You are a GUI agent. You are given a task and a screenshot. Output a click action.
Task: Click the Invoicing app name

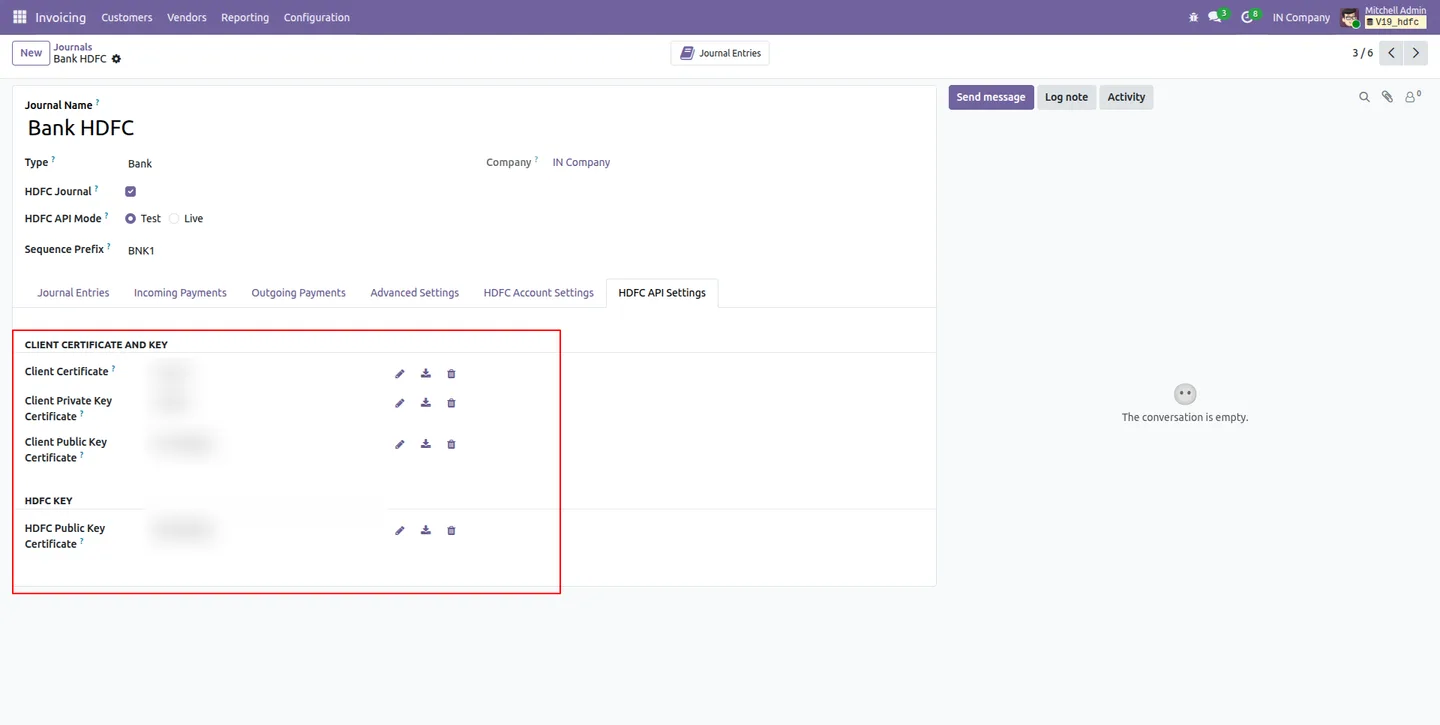(x=60, y=17)
